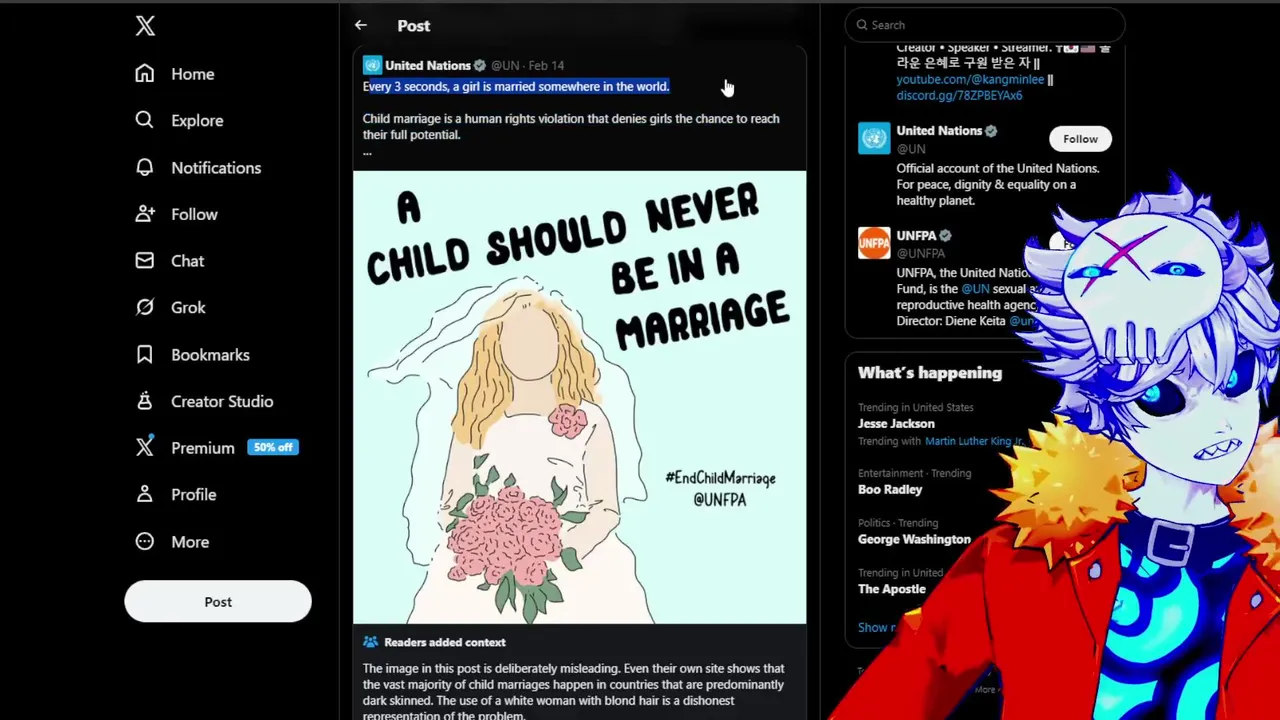Open the @UN handle in post header
1280x720 pixels.
[505, 65]
